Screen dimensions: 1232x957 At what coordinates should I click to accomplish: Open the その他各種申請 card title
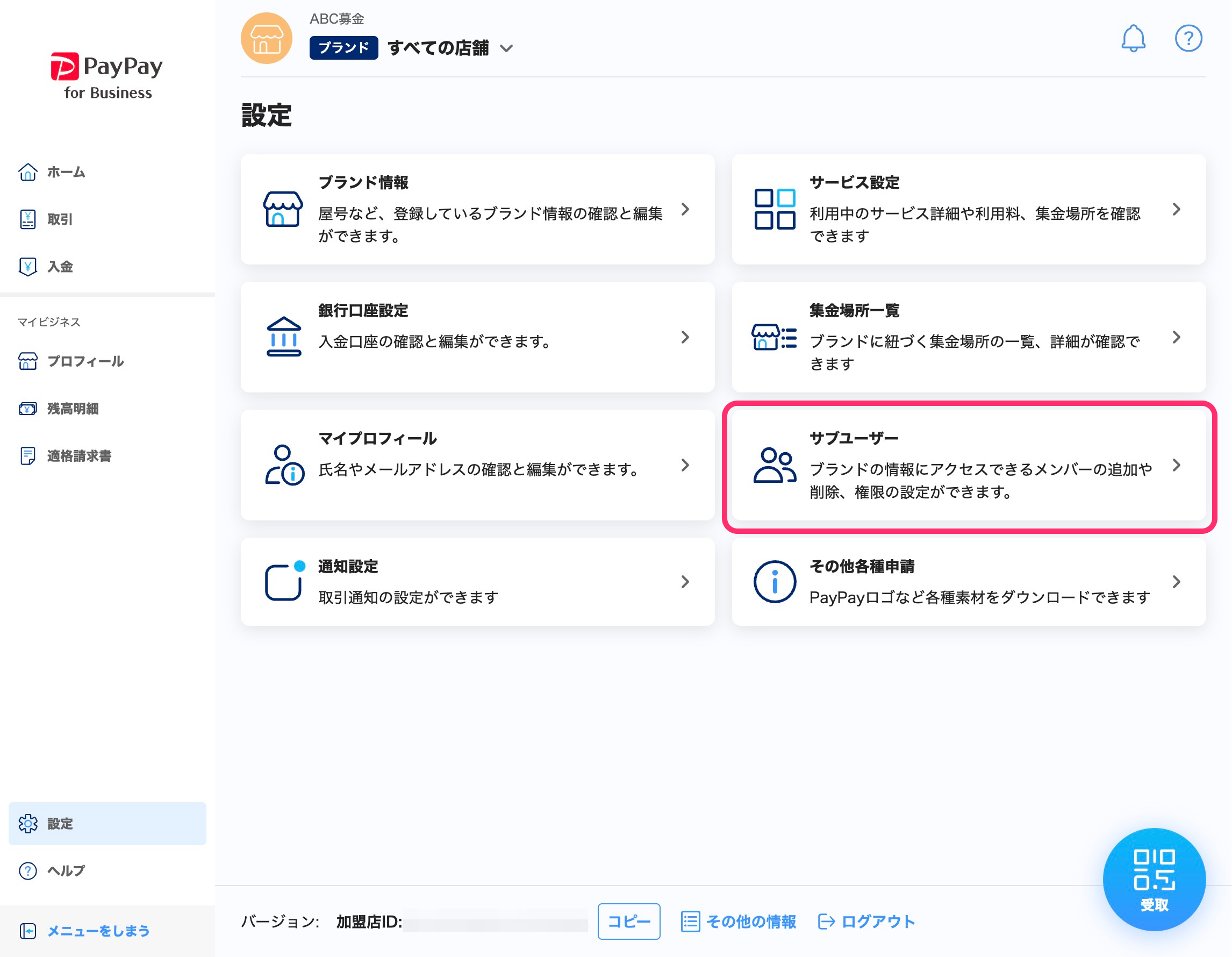[862, 567]
